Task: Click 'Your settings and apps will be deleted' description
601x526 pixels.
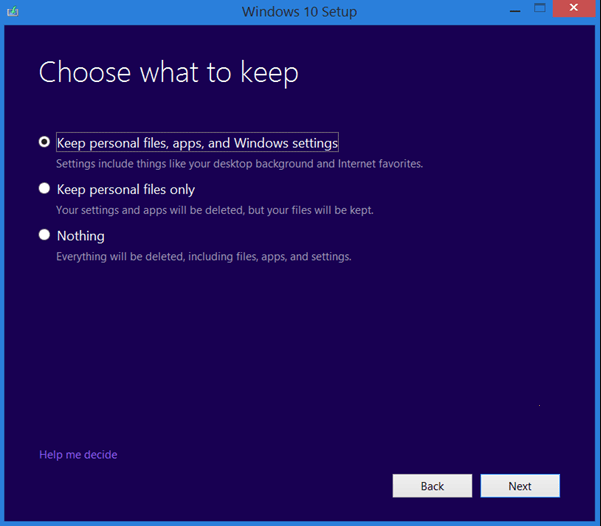Action: coord(215,210)
